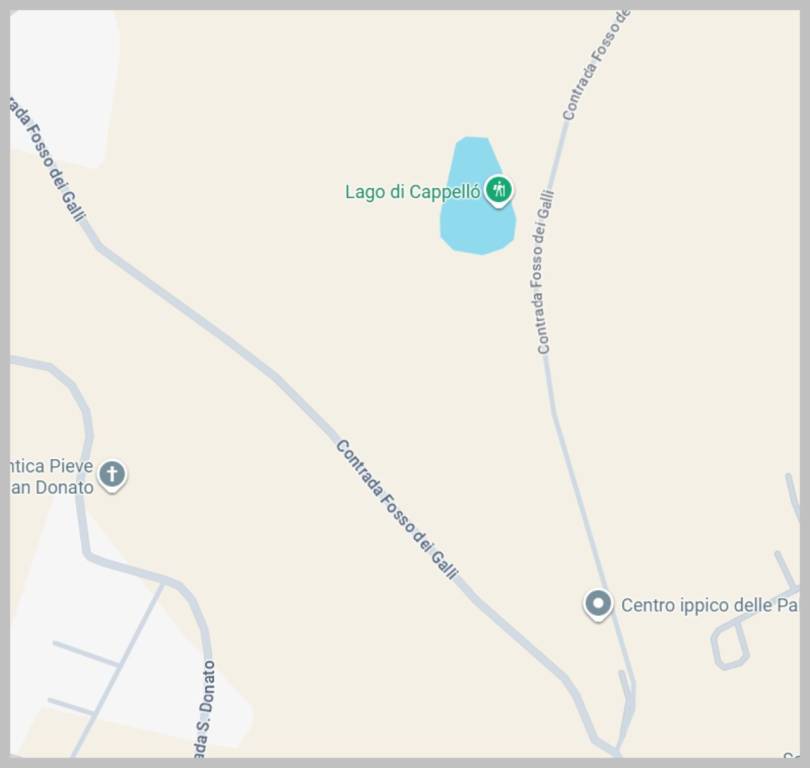The height and width of the screenshot is (768, 810).
Task: Click the vertical Contrada Fosso dei Galli label beside the lake
Action: 542,272
